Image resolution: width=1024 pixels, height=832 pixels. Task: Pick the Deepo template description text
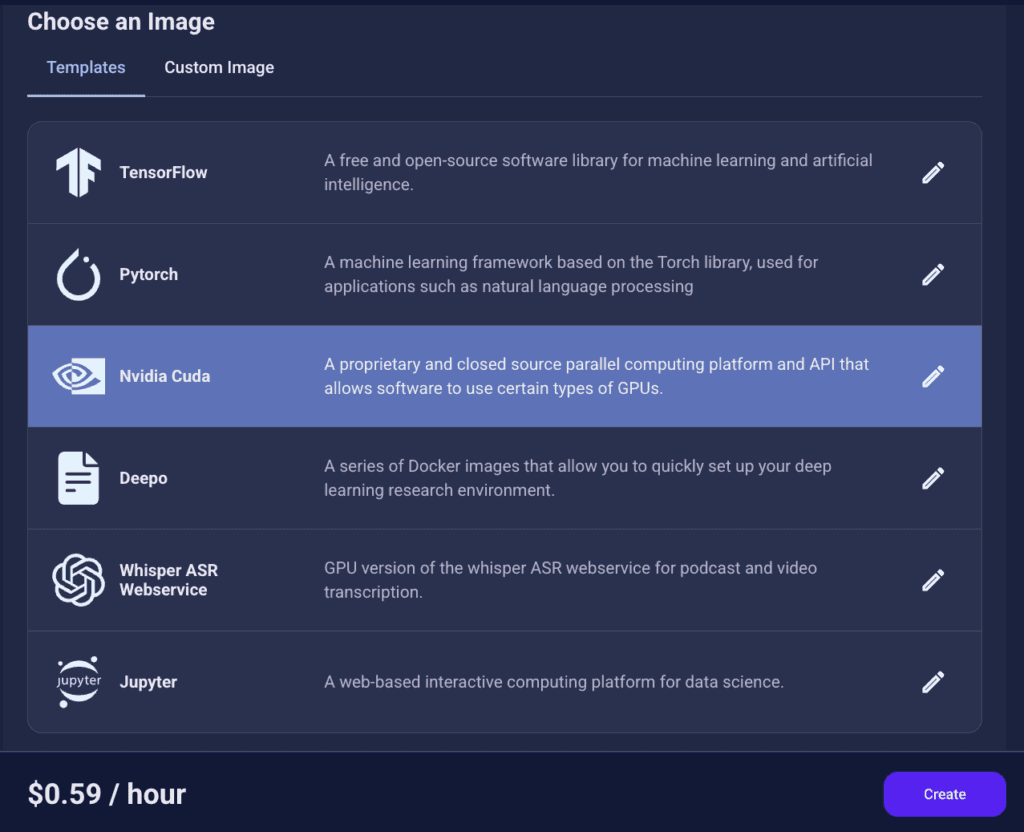tap(577, 478)
